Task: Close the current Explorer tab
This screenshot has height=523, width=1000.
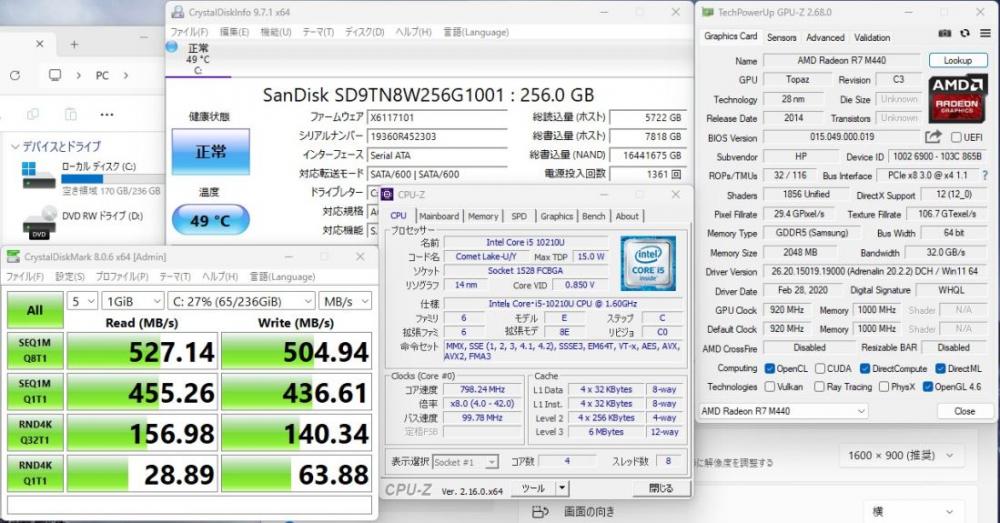Action: pos(40,44)
